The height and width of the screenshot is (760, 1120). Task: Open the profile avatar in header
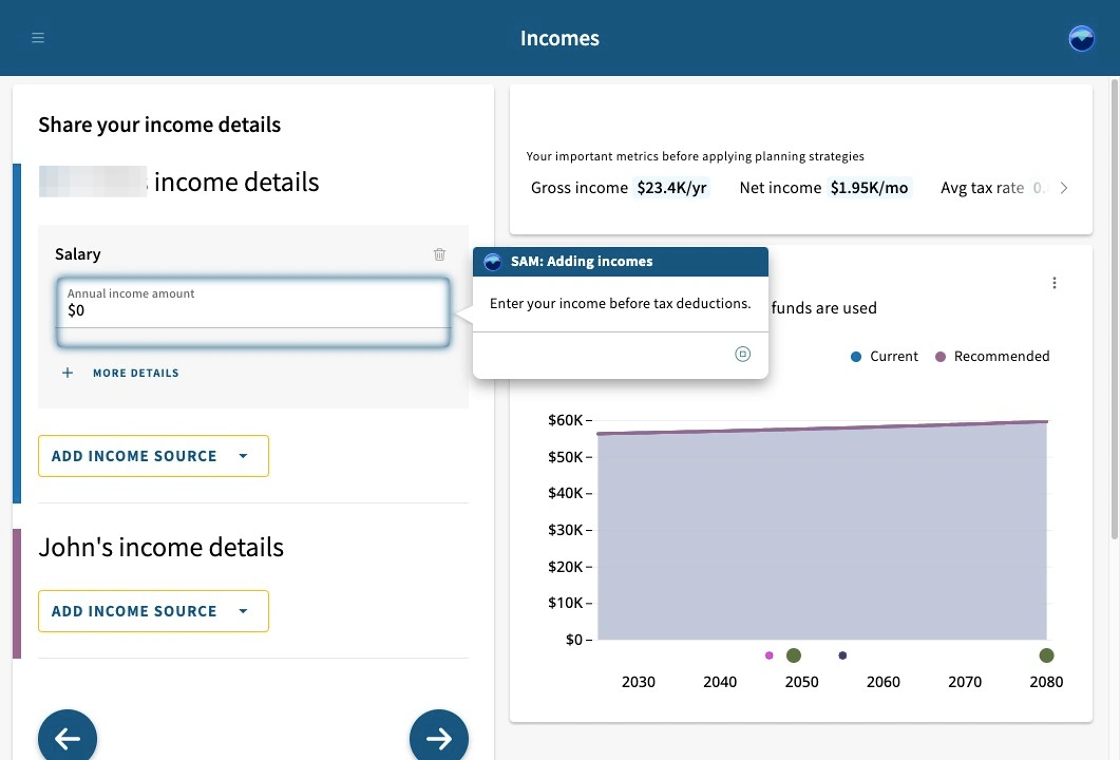point(1081,38)
